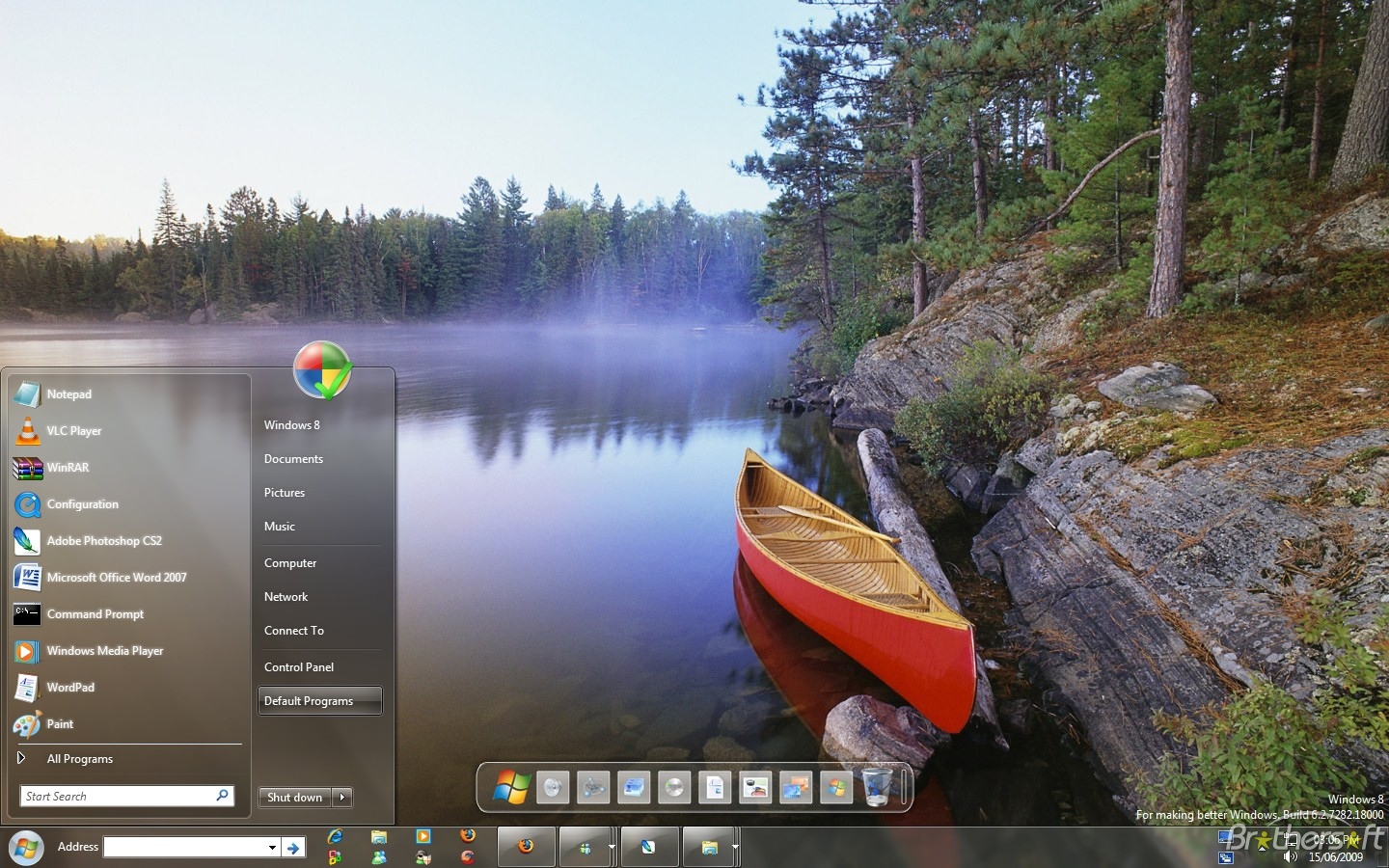This screenshot has width=1389, height=868.
Task: Open Microsoft Office Word 2007
Action: (117, 577)
